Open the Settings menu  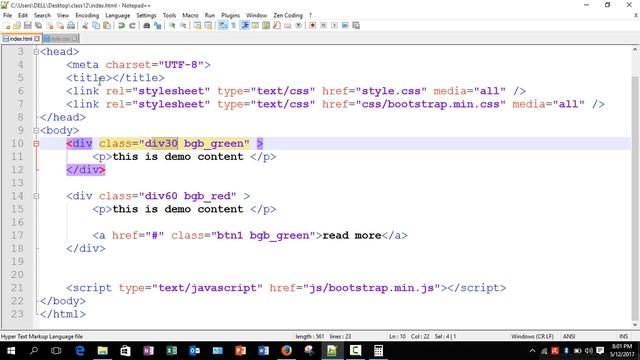(146, 15)
